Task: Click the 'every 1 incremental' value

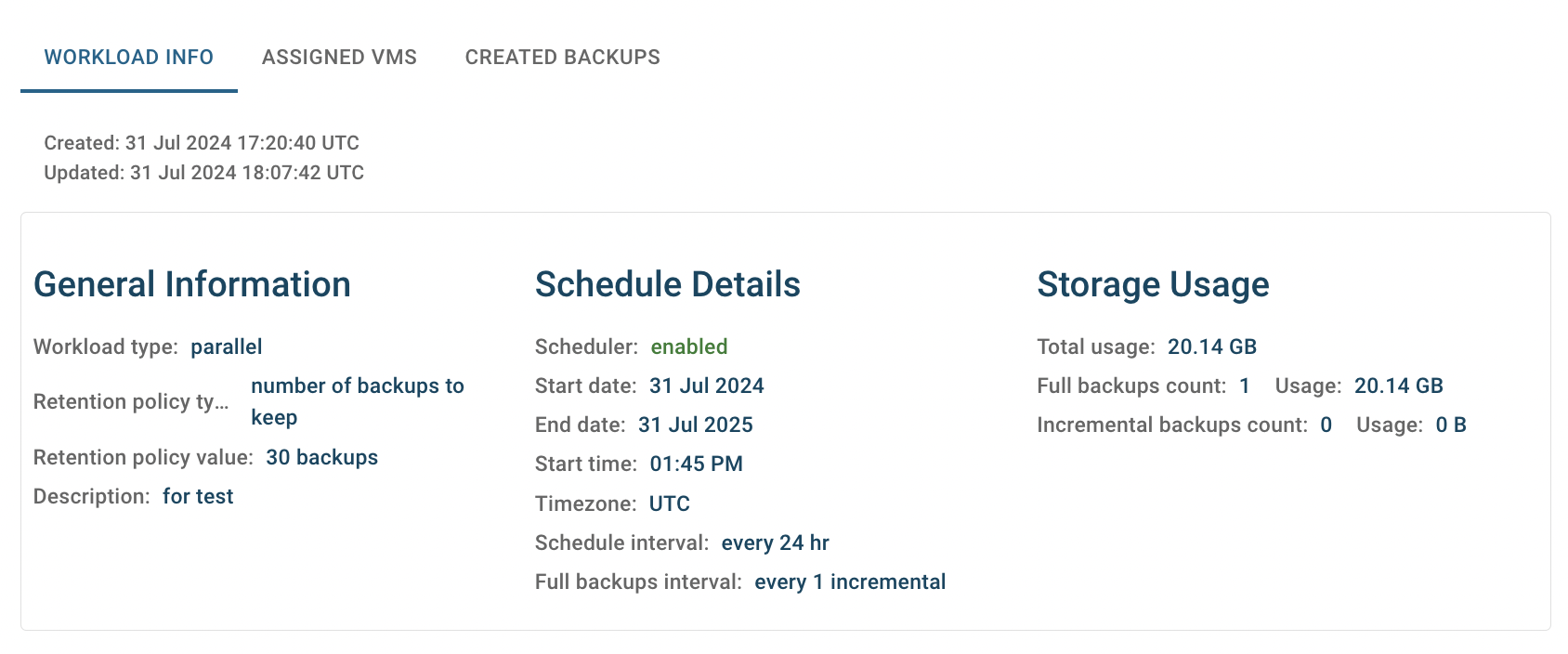Action: pyautogui.click(x=850, y=582)
